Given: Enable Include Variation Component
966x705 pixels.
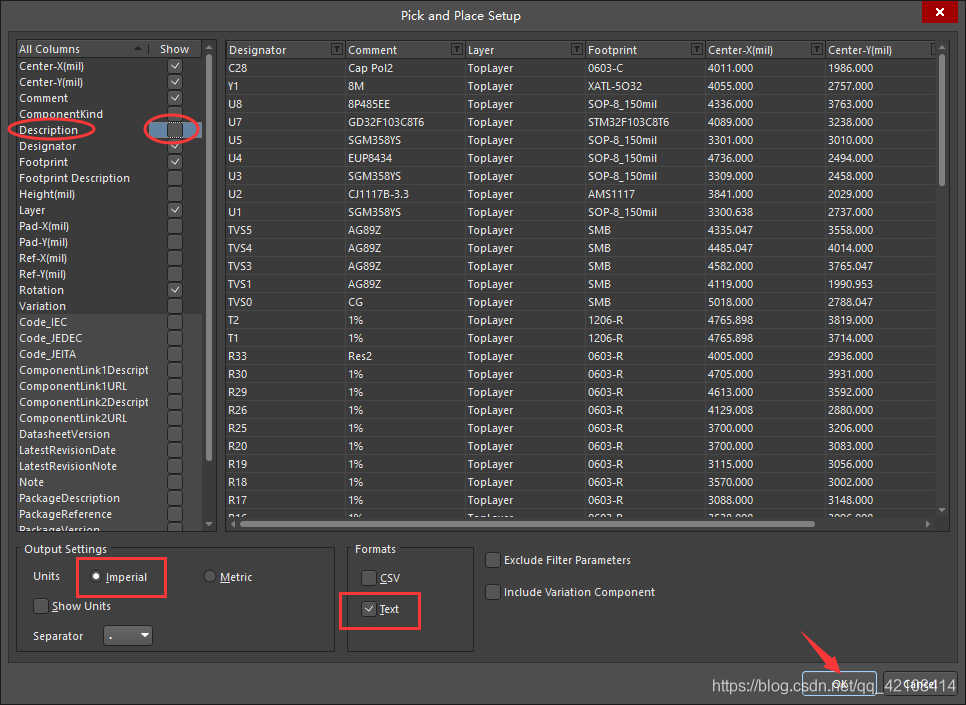Looking at the screenshot, I should [492, 592].
